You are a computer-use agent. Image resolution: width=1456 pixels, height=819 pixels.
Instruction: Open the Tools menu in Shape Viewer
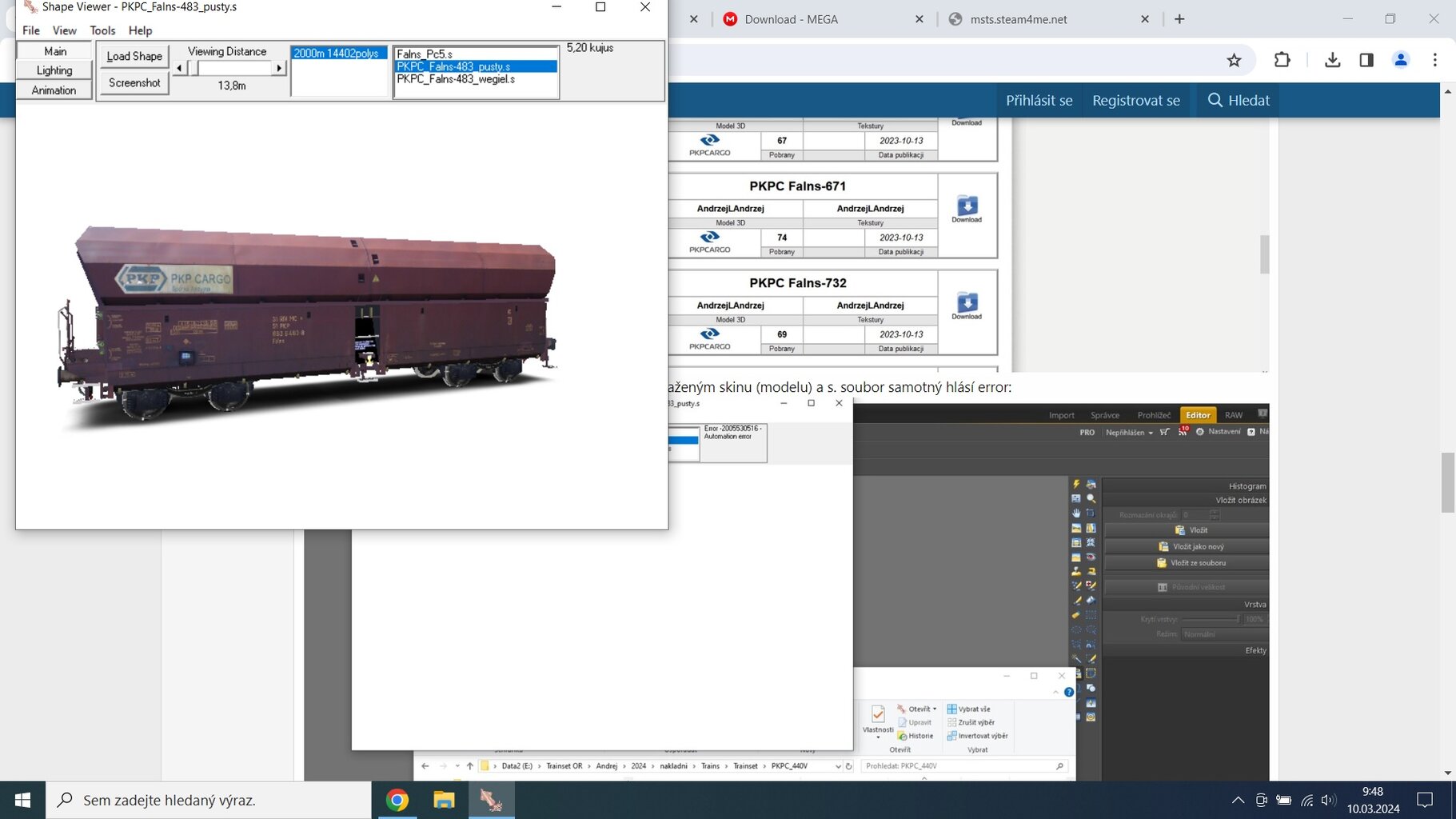coord(102,30)
